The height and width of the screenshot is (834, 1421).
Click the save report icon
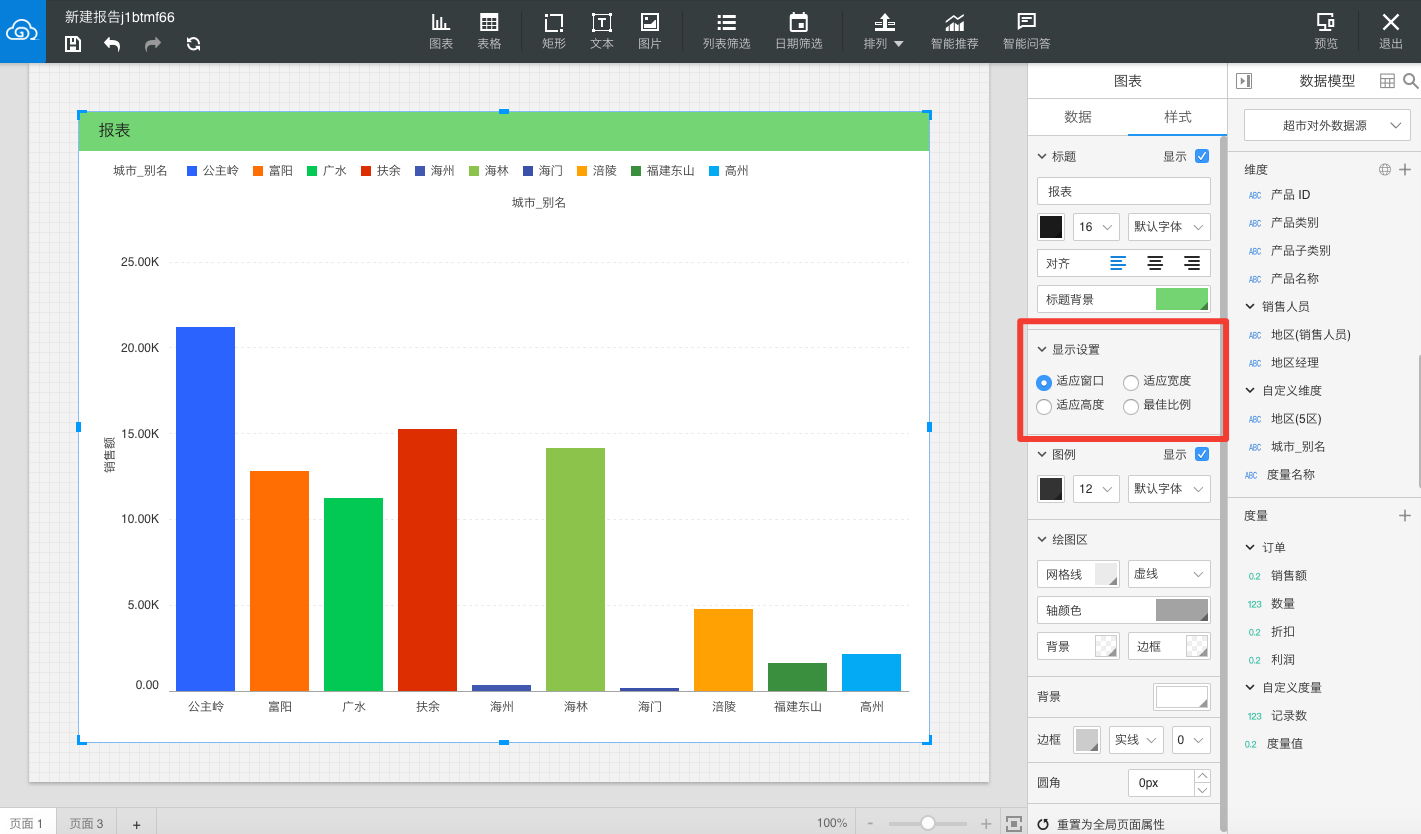[x=73, y=43]
